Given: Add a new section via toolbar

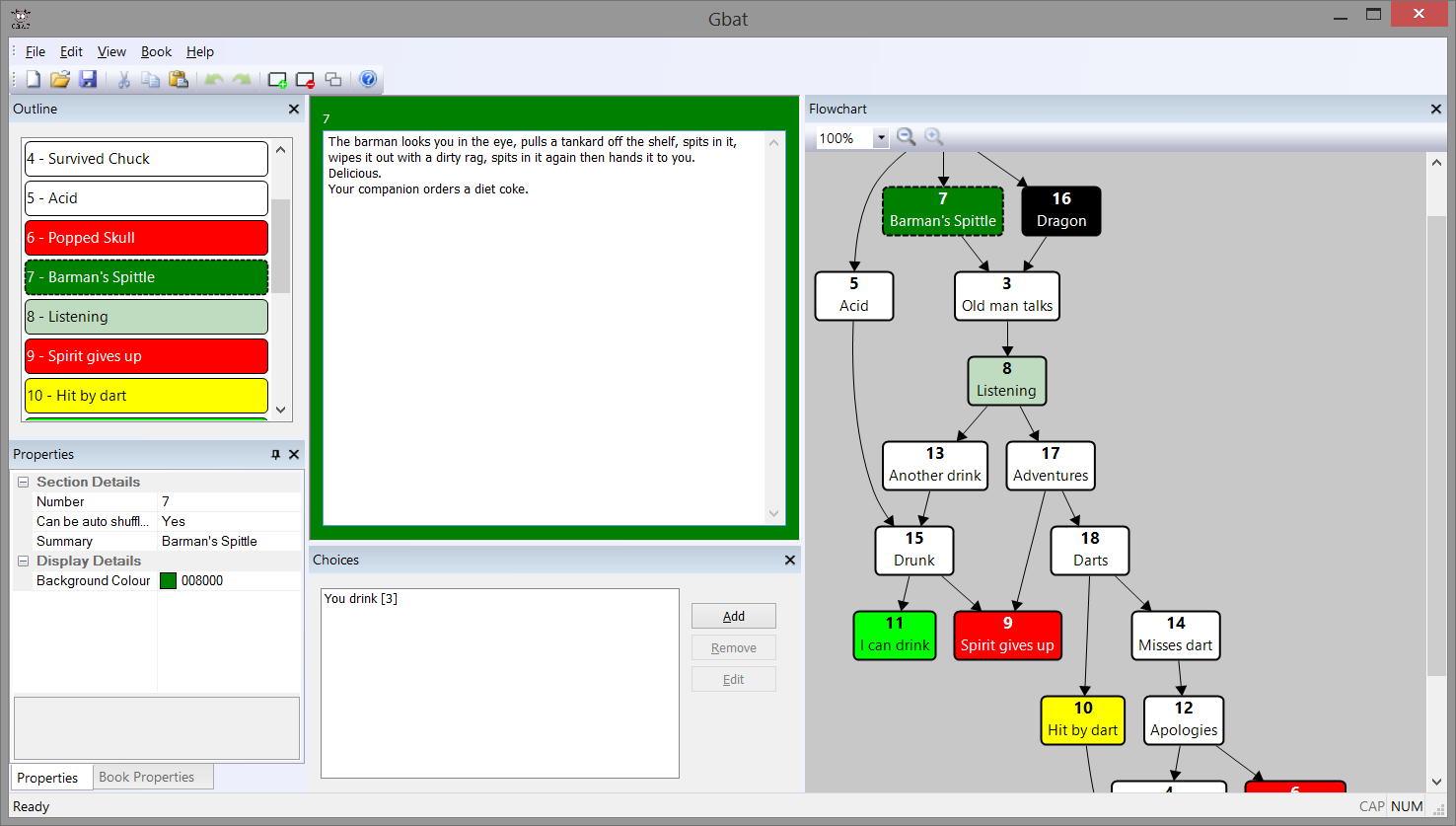Looking at the screenshot, I should (x=278, y=80).
